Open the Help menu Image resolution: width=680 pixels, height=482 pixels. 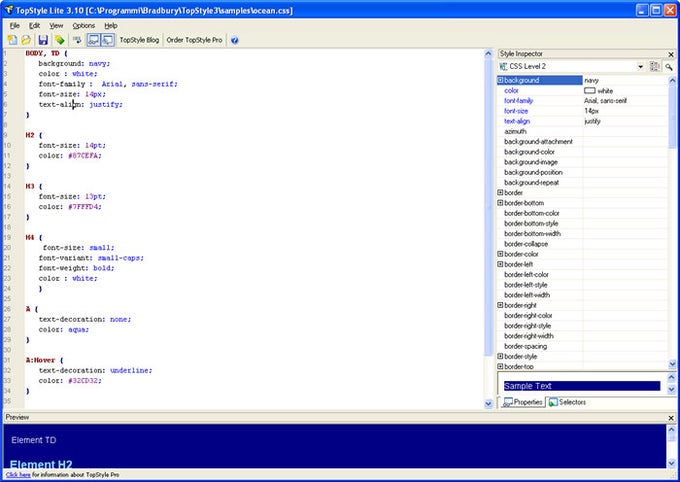coord(111,26)
